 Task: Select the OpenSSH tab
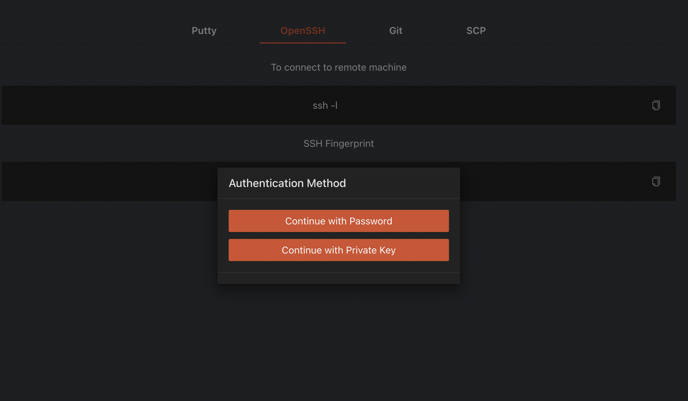click(x=302, y=31)
